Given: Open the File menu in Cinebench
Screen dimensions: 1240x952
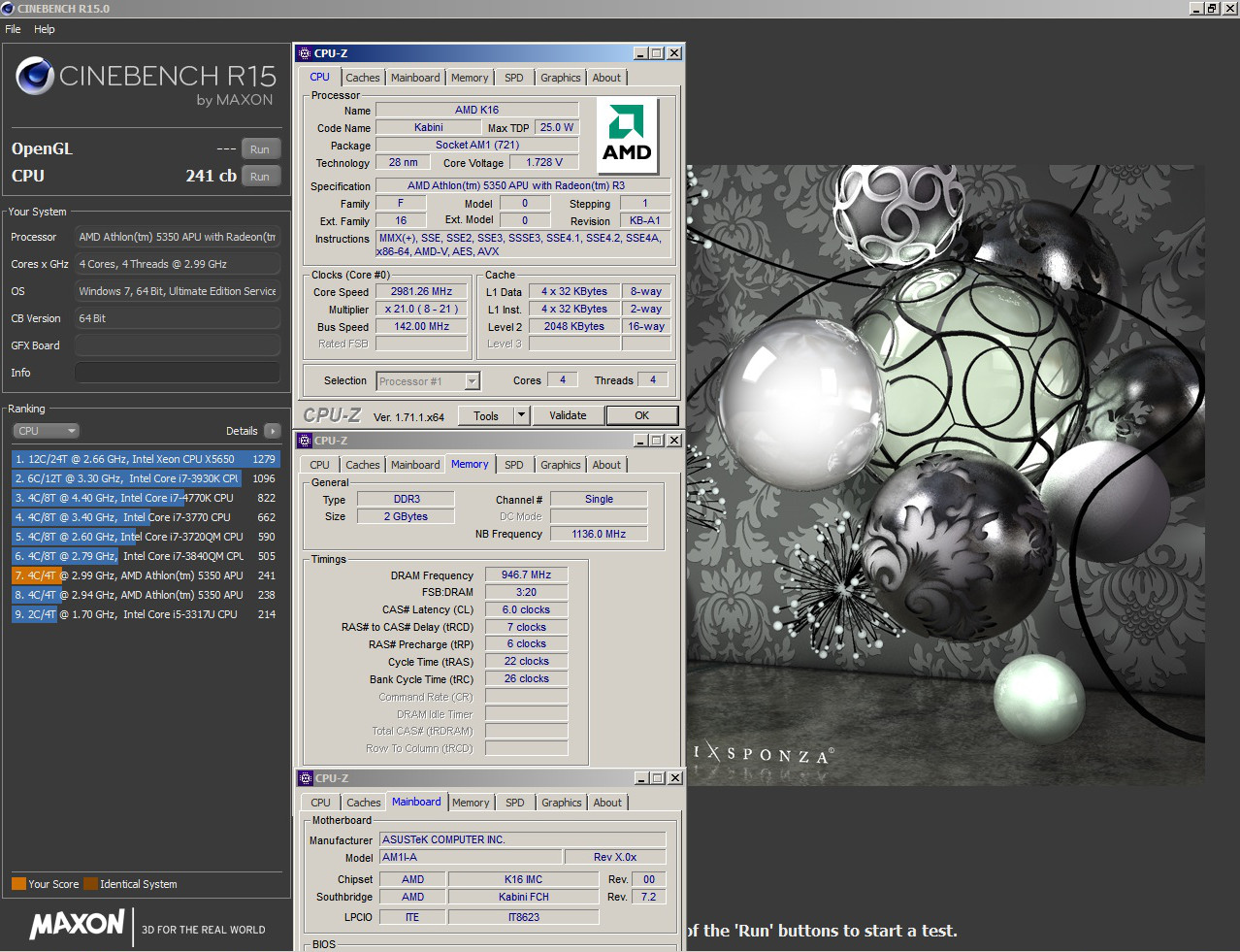Looking at the screenshot, I should point(13,29).
